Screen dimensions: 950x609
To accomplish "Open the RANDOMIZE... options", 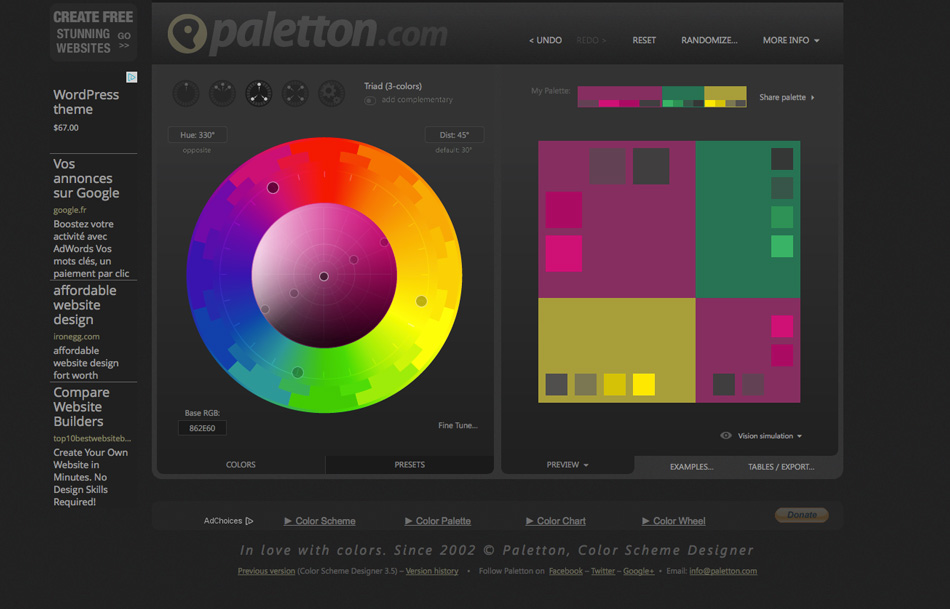I will click(709, 40).
